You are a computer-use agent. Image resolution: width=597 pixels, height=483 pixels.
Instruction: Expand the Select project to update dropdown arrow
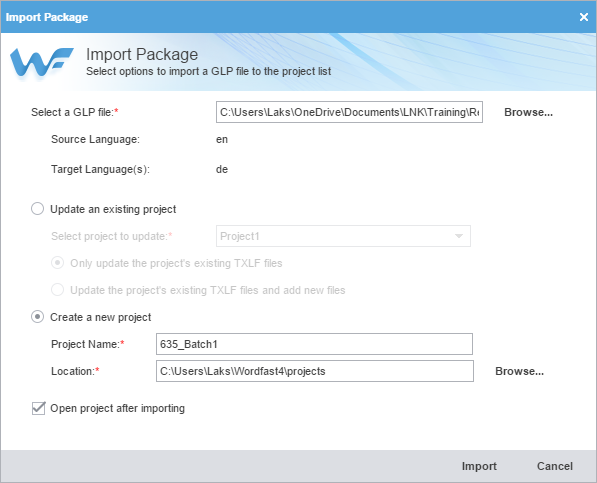click(459, 236)
